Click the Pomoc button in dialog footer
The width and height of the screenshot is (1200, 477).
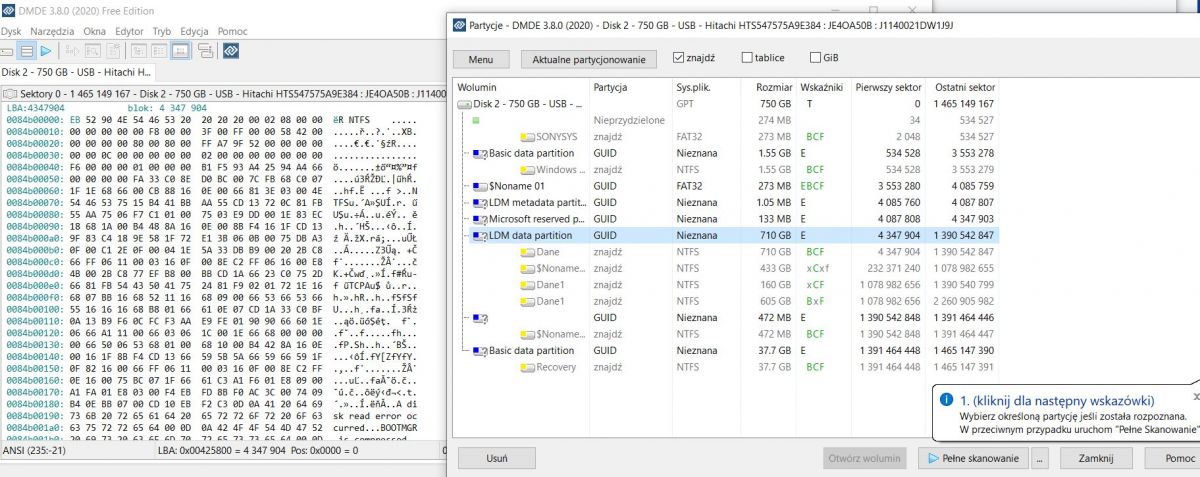(x=1170, y=459)
